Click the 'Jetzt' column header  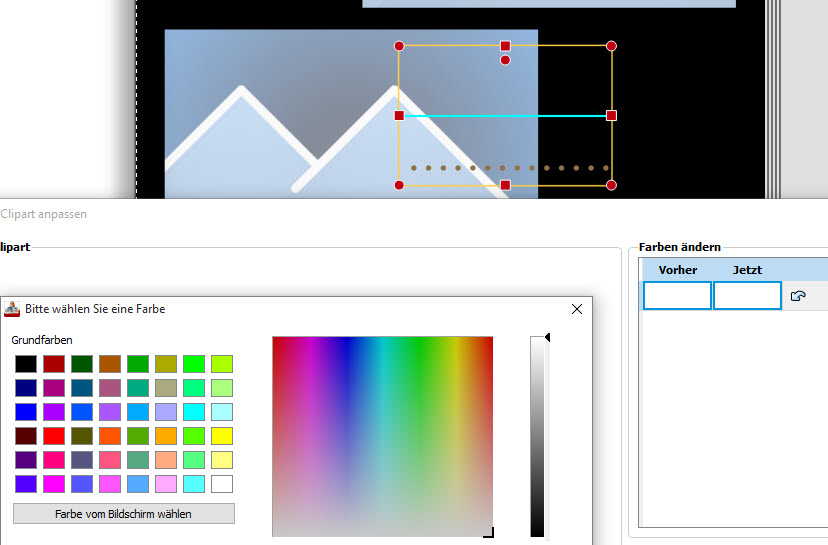(x=747, y=270)
